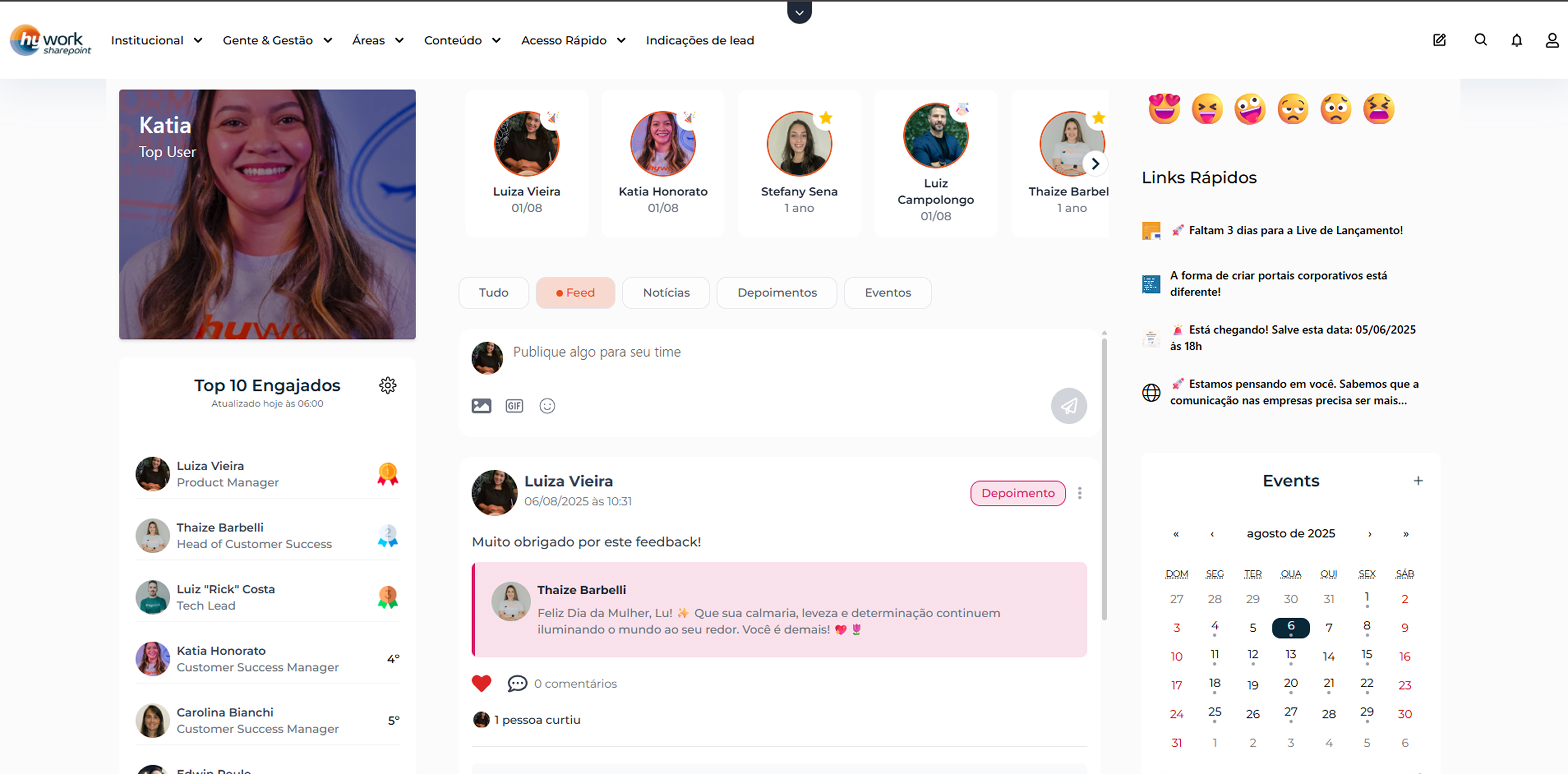Expand the top collapsed header chevron
The height and width of the screenshot is (774, 1568).
click(x=799, y=12)
